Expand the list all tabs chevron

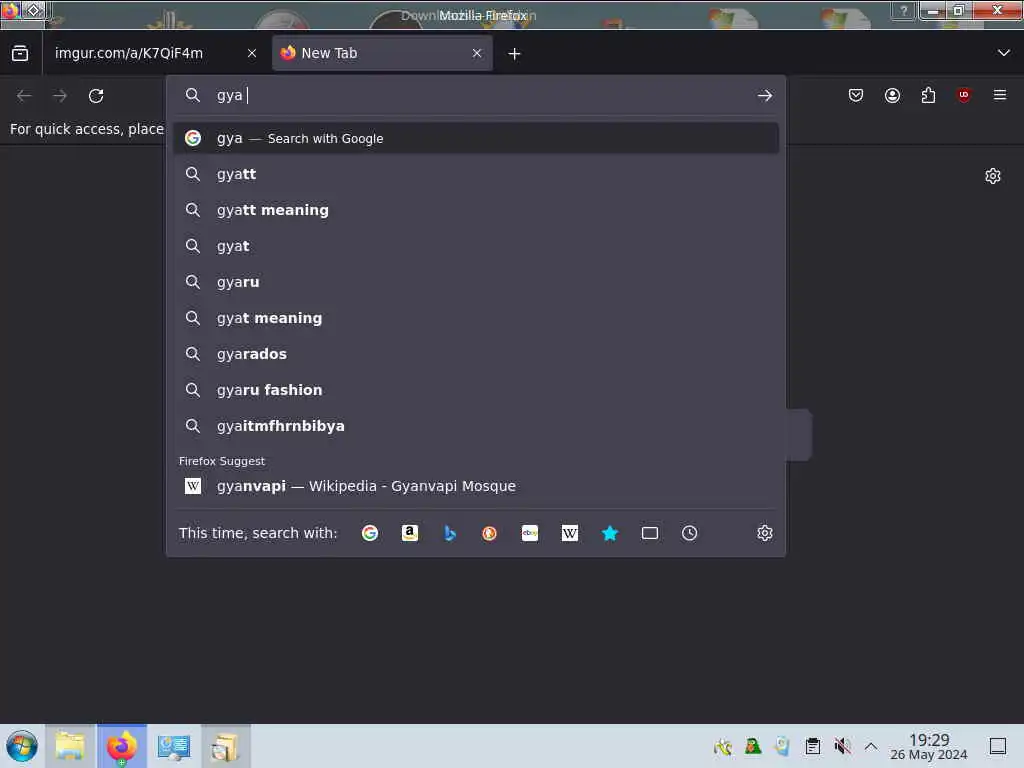1004,54
